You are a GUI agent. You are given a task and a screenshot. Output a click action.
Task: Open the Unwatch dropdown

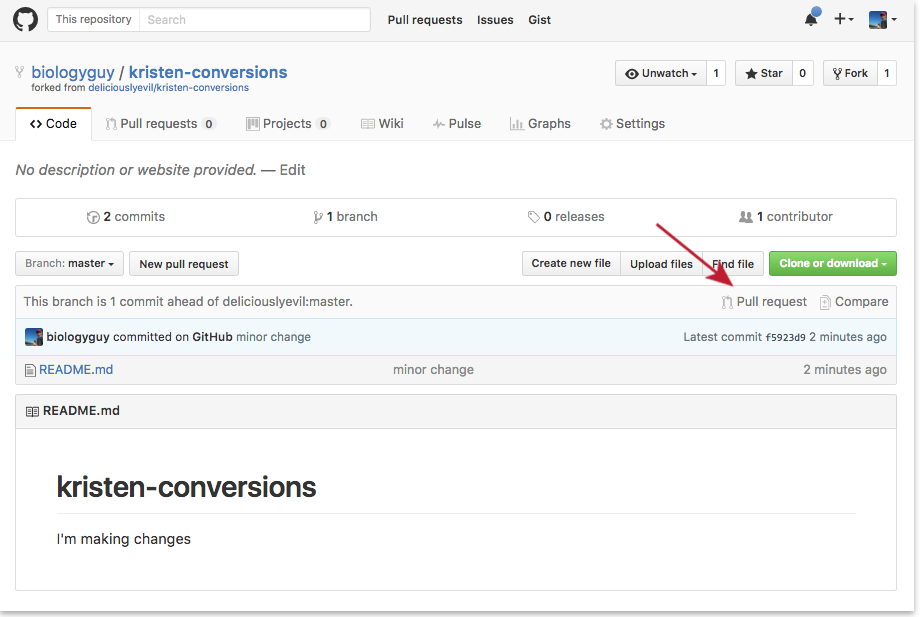660,73
